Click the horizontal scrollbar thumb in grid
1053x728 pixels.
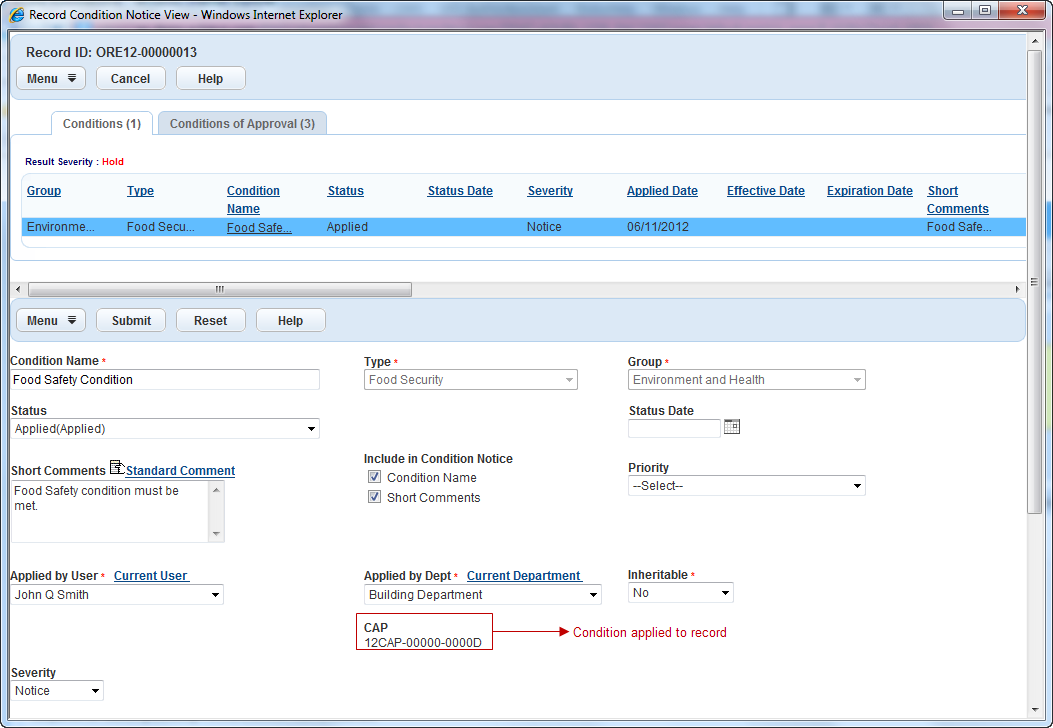pos(220,290)
